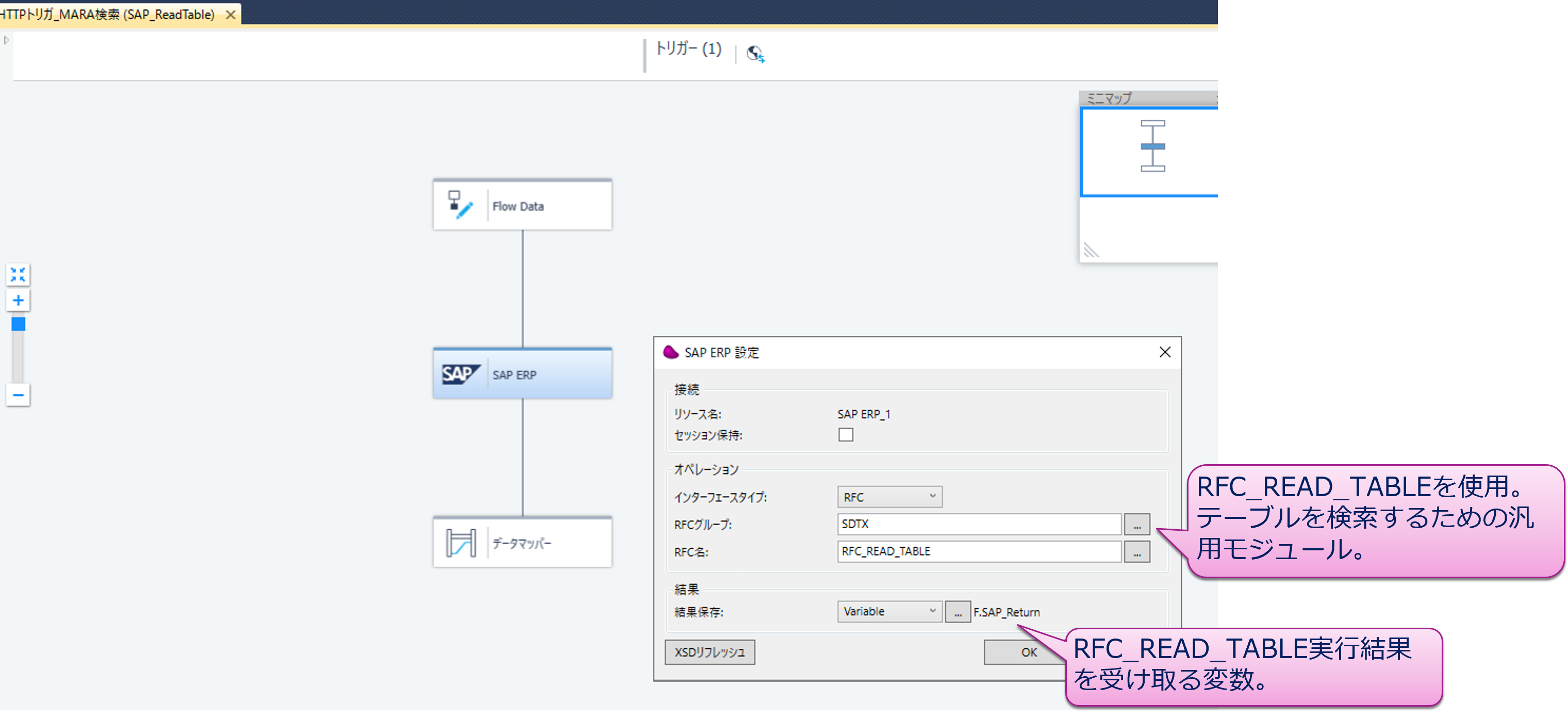Select the SAP ERP node logo
1568x719 pixels.
click(x=461, y=374)
